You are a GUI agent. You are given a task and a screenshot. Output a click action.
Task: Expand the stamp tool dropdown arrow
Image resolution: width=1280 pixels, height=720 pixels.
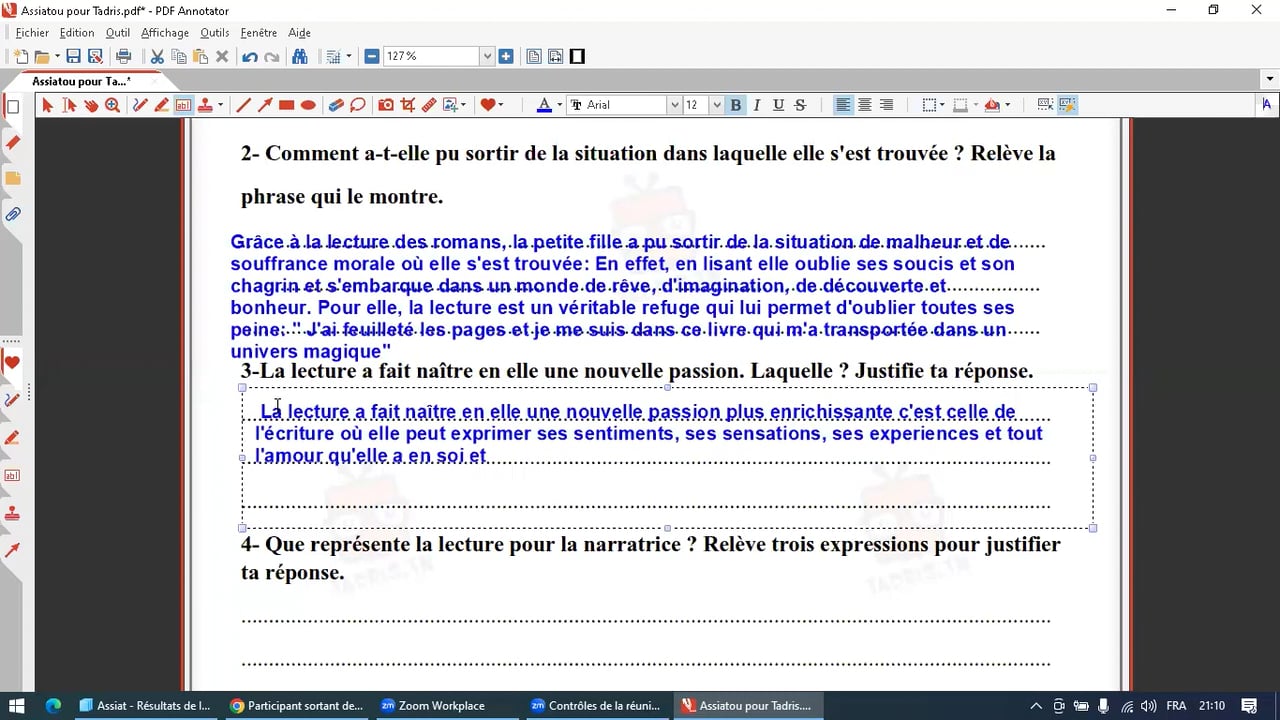(x=220, y=105)
